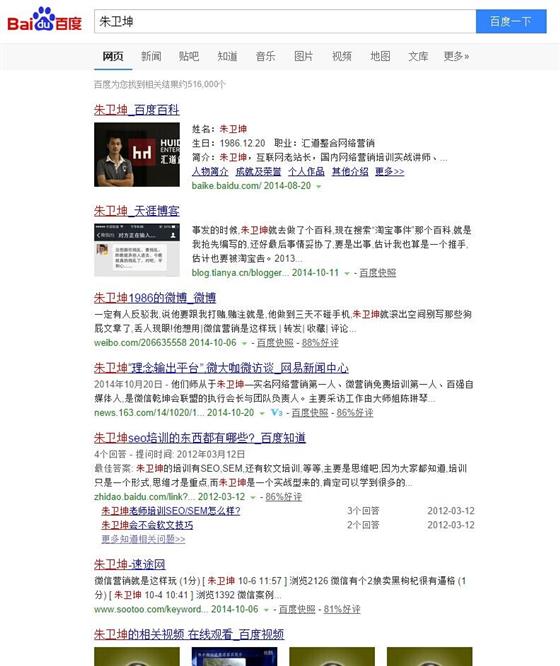This screenshot has height=666, width=560.
Task: Open the 朱卫坤_百度百科 result title
Action: pos(136,110)
